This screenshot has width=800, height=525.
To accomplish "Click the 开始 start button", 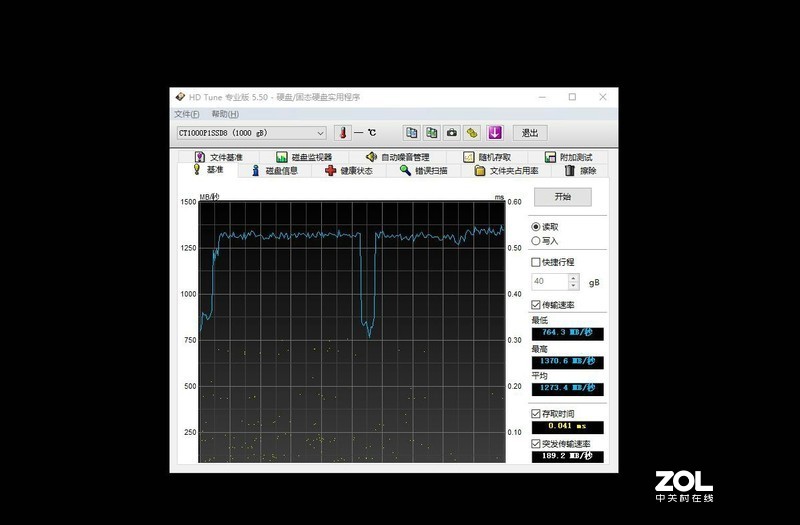I will (563, 197).
